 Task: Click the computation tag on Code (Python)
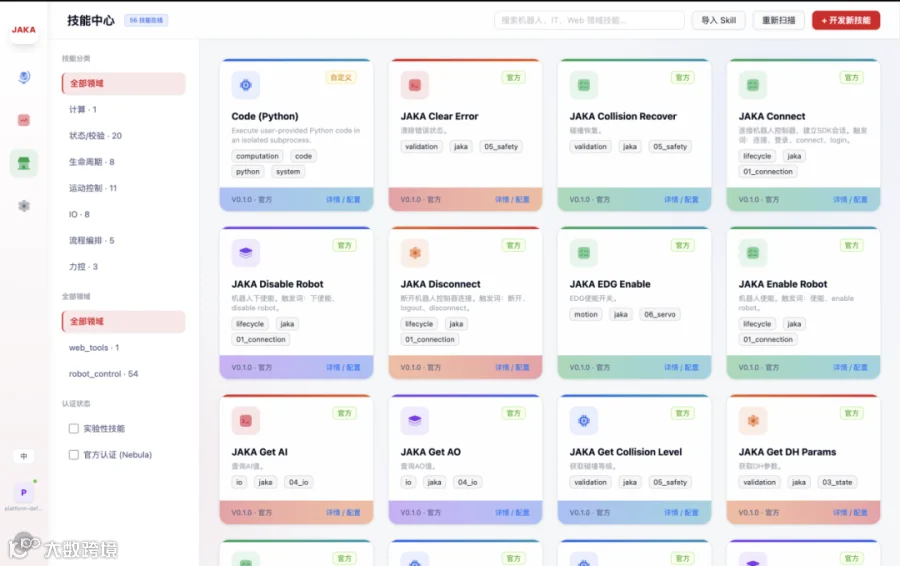(x=257, y=156)
